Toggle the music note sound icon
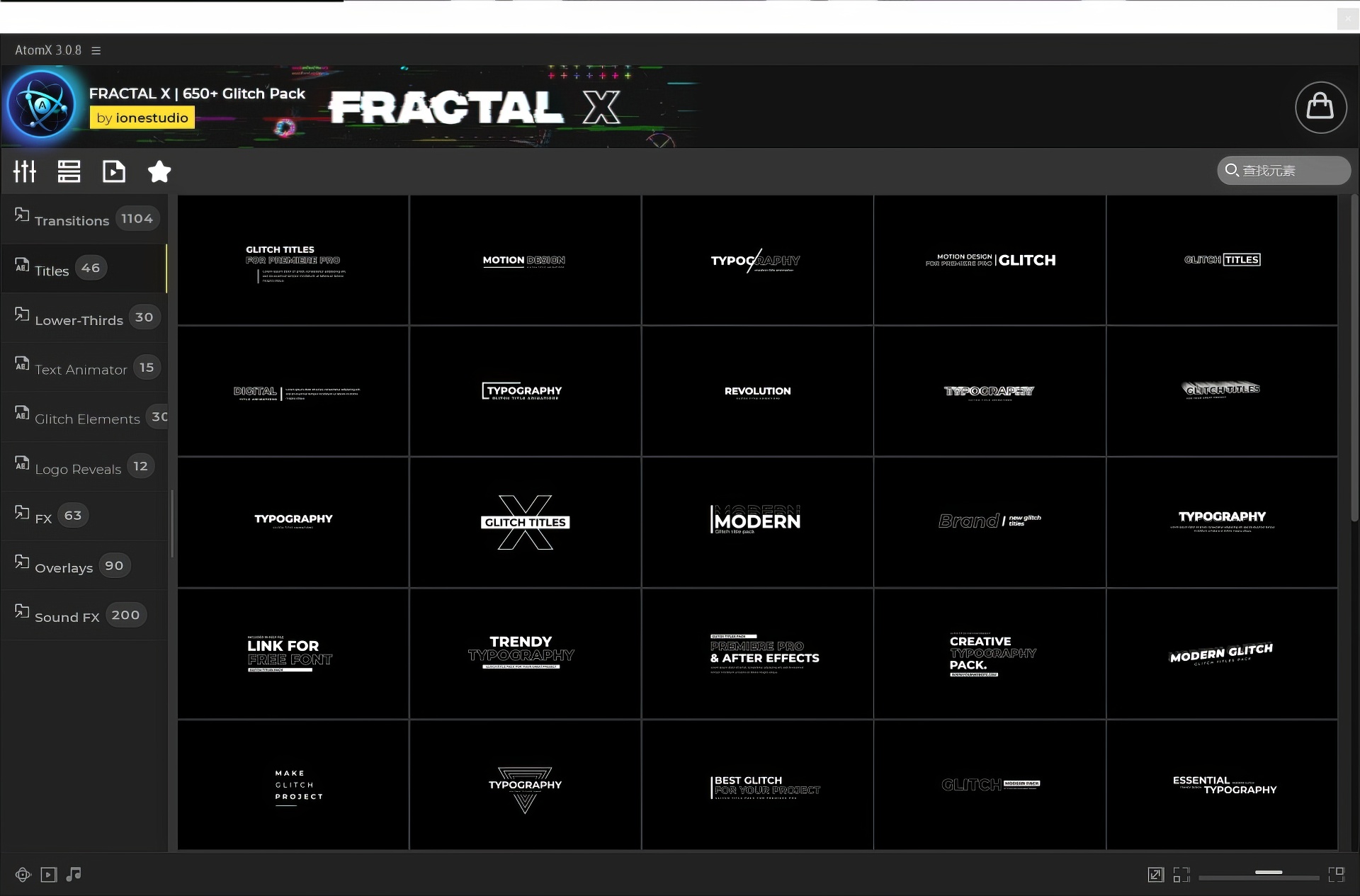The height and width of the screenshot is (896, 1360). click(x=74, y=875)
